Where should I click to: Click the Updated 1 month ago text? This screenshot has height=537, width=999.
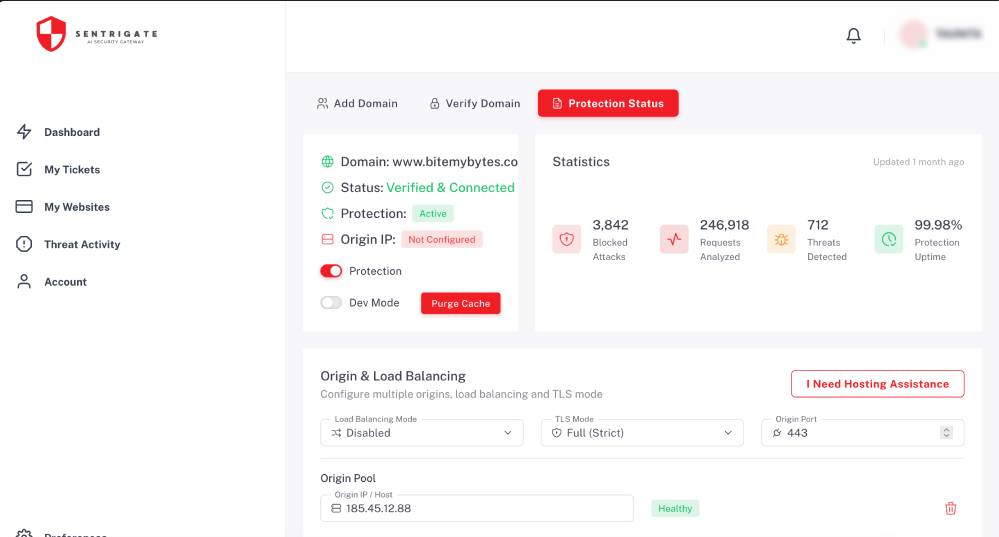(x=918, y=162)
